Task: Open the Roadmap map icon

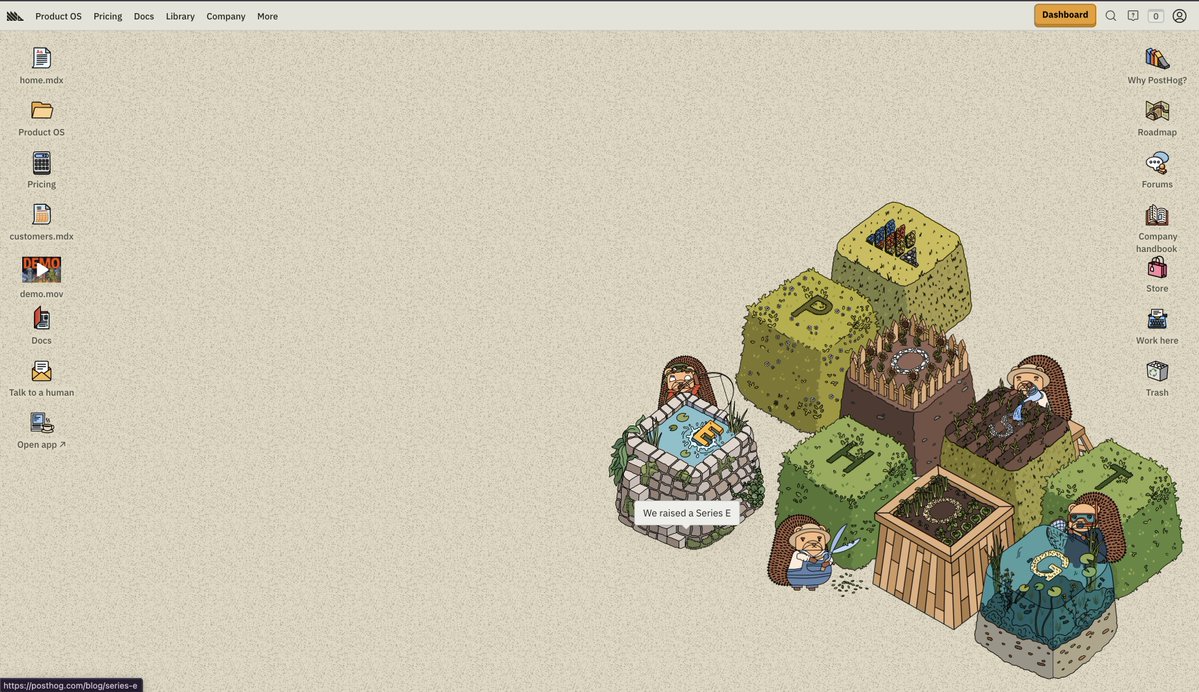Action: 1157,110
